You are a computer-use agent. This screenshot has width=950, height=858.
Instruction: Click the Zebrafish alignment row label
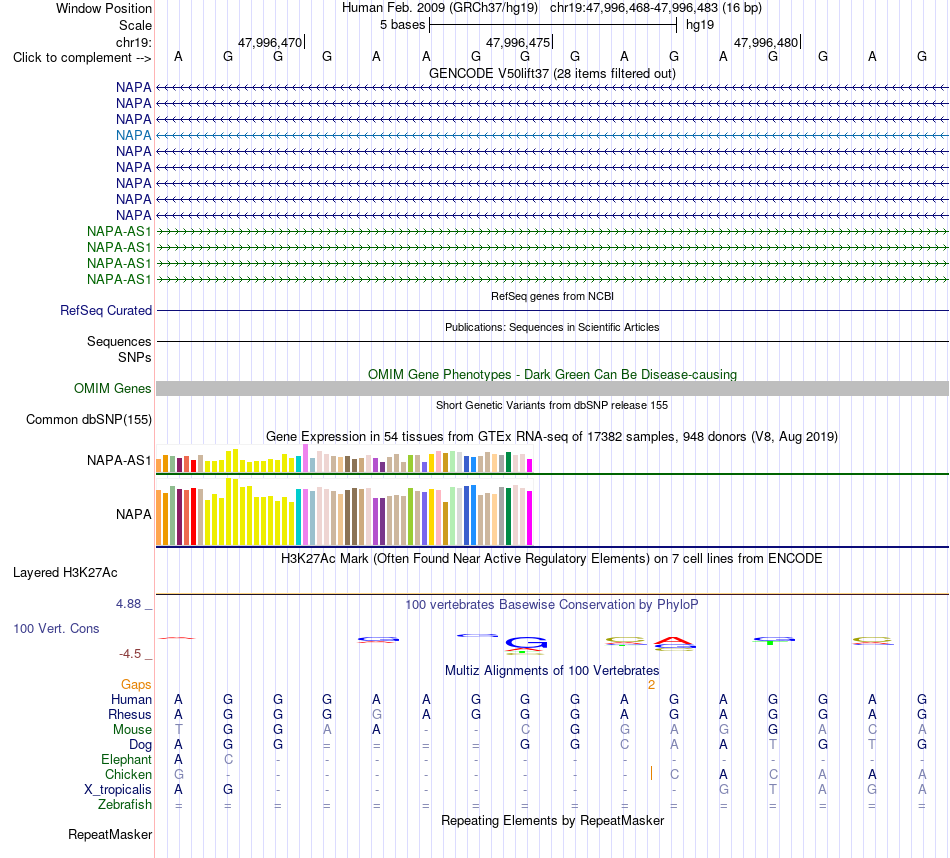[125, 805]
